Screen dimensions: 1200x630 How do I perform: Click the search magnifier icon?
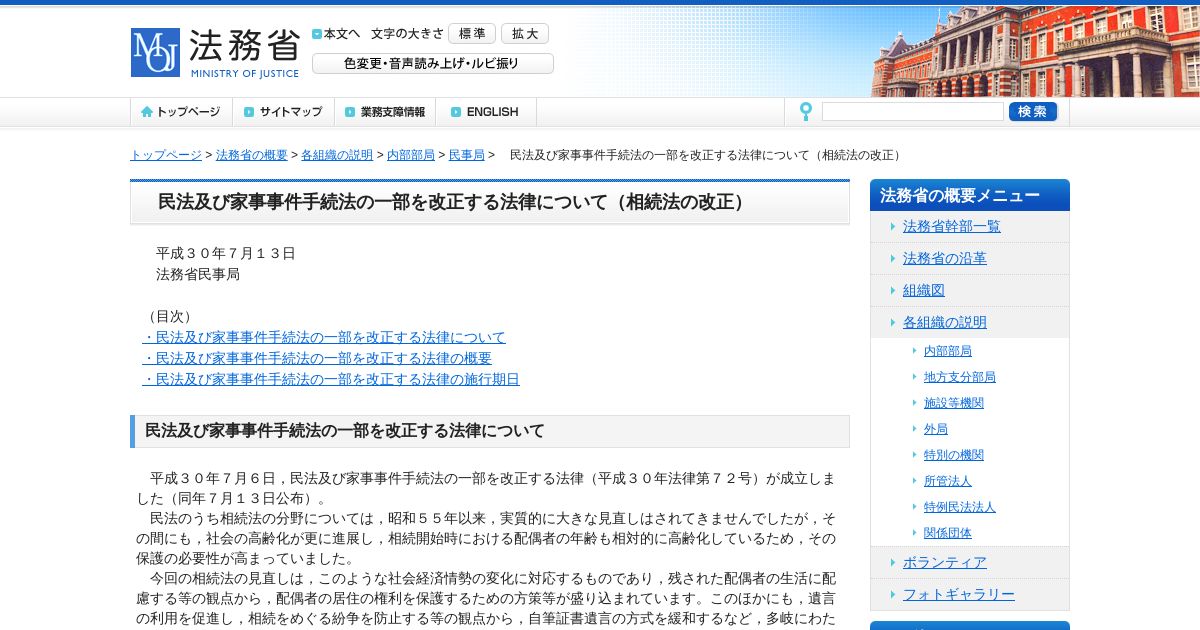[x=805, y=112]
